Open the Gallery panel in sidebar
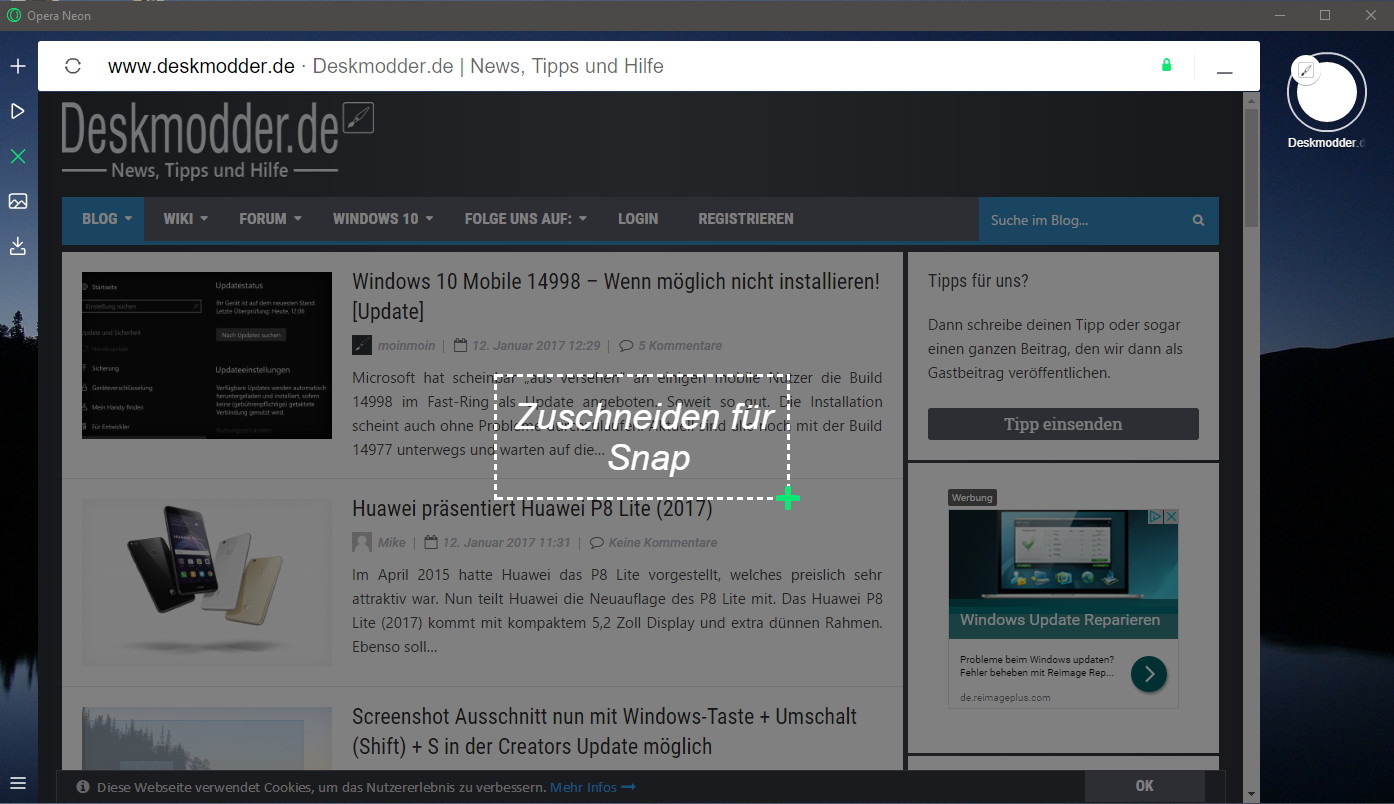This screenshot has width=1394, height=804. [18, 201]
